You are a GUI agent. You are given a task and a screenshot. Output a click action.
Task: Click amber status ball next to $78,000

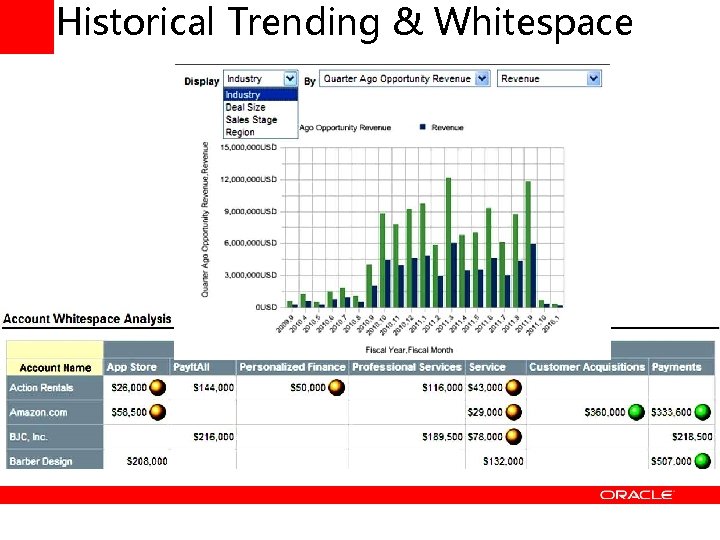point(513,436)
